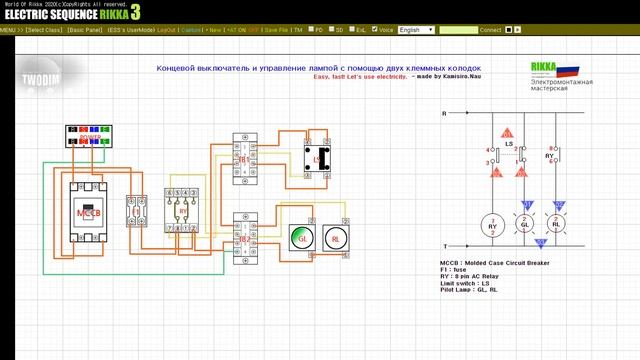Click the LogOut link

coord(166,30)
